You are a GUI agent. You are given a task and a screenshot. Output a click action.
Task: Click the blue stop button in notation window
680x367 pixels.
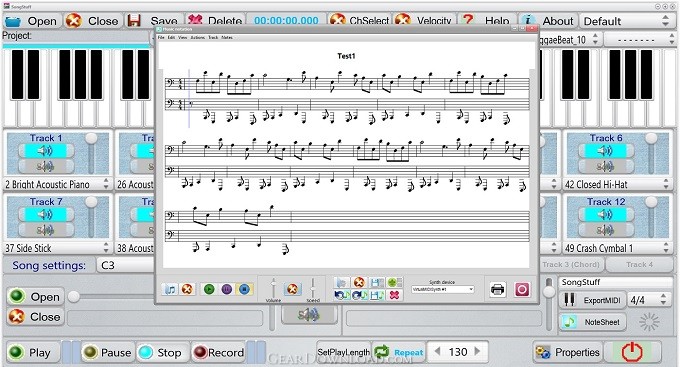244,289
